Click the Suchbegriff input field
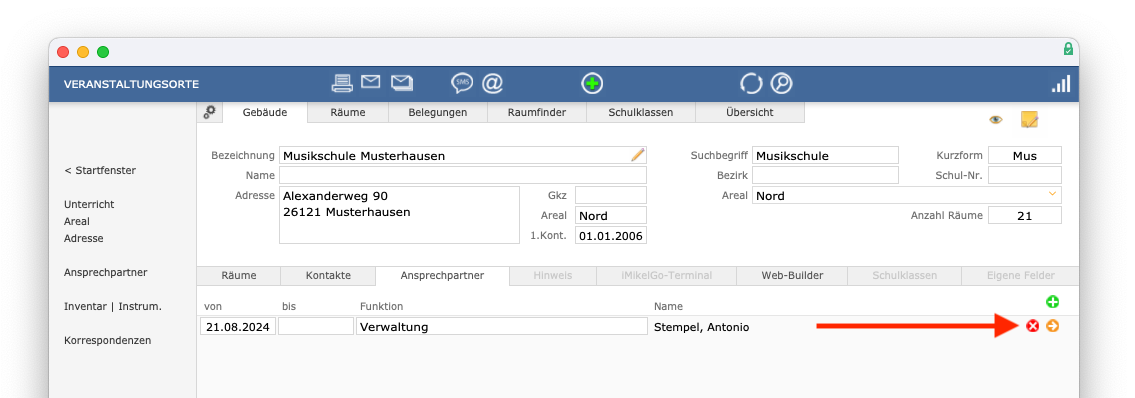Image resolution: width=1135 pixels, height=398 pixels. [x=825, y=156]
